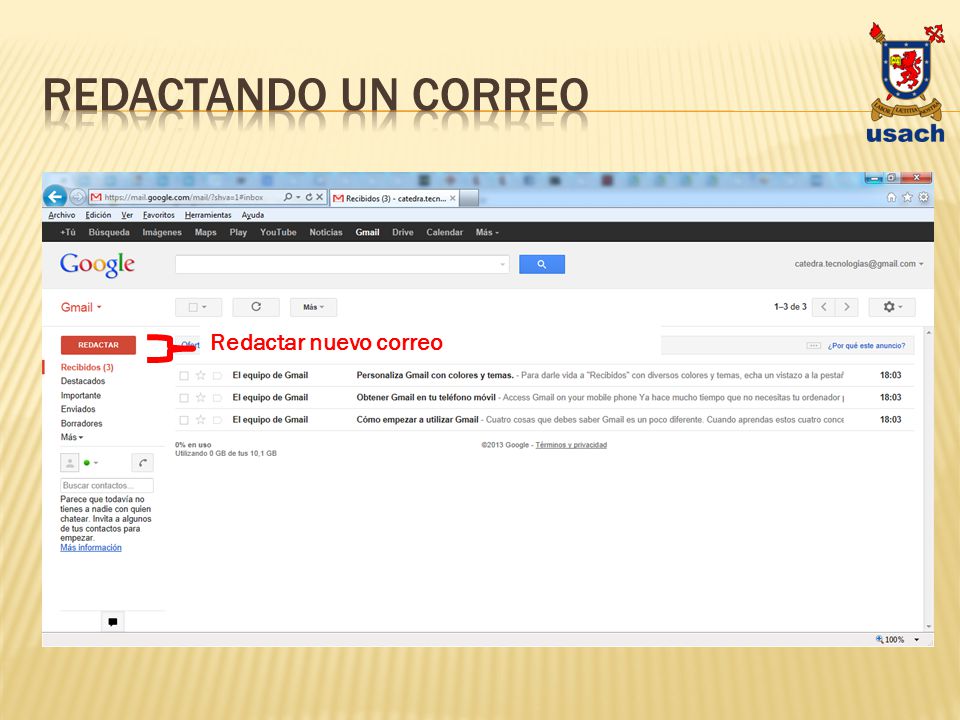Star the Personaliza Gmail message
This screenshot has width=960, height=720.
(200, 375)
